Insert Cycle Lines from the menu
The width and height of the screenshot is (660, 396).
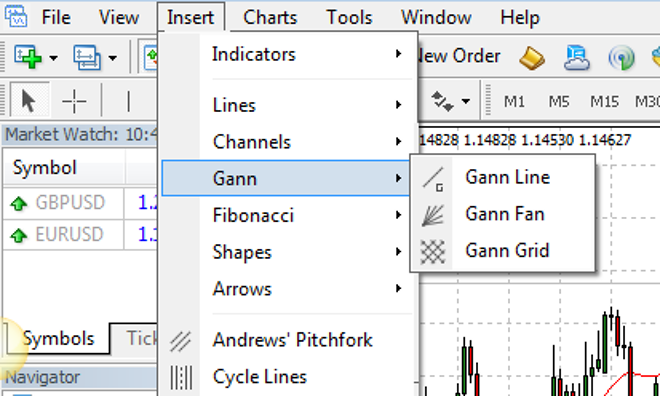coord(288,377)
